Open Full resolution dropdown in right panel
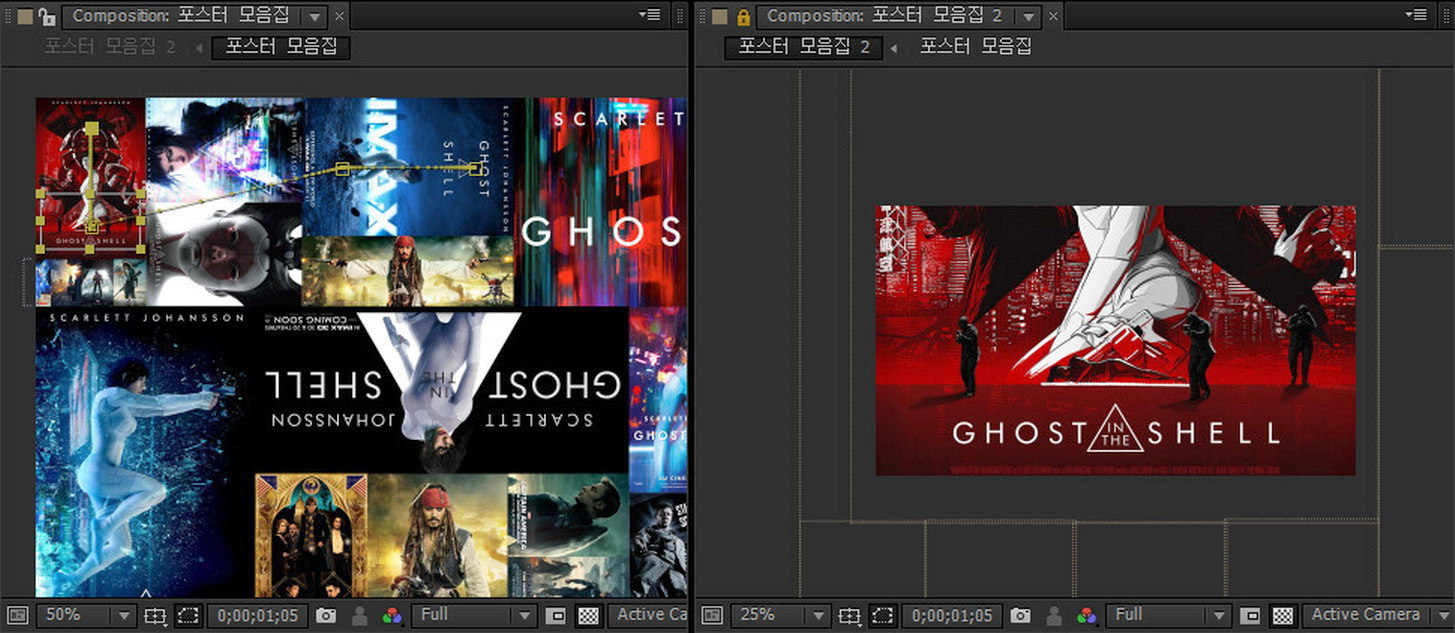Image resolution: width=1455 pixels, height=633 pixels. pos(1168,615)
